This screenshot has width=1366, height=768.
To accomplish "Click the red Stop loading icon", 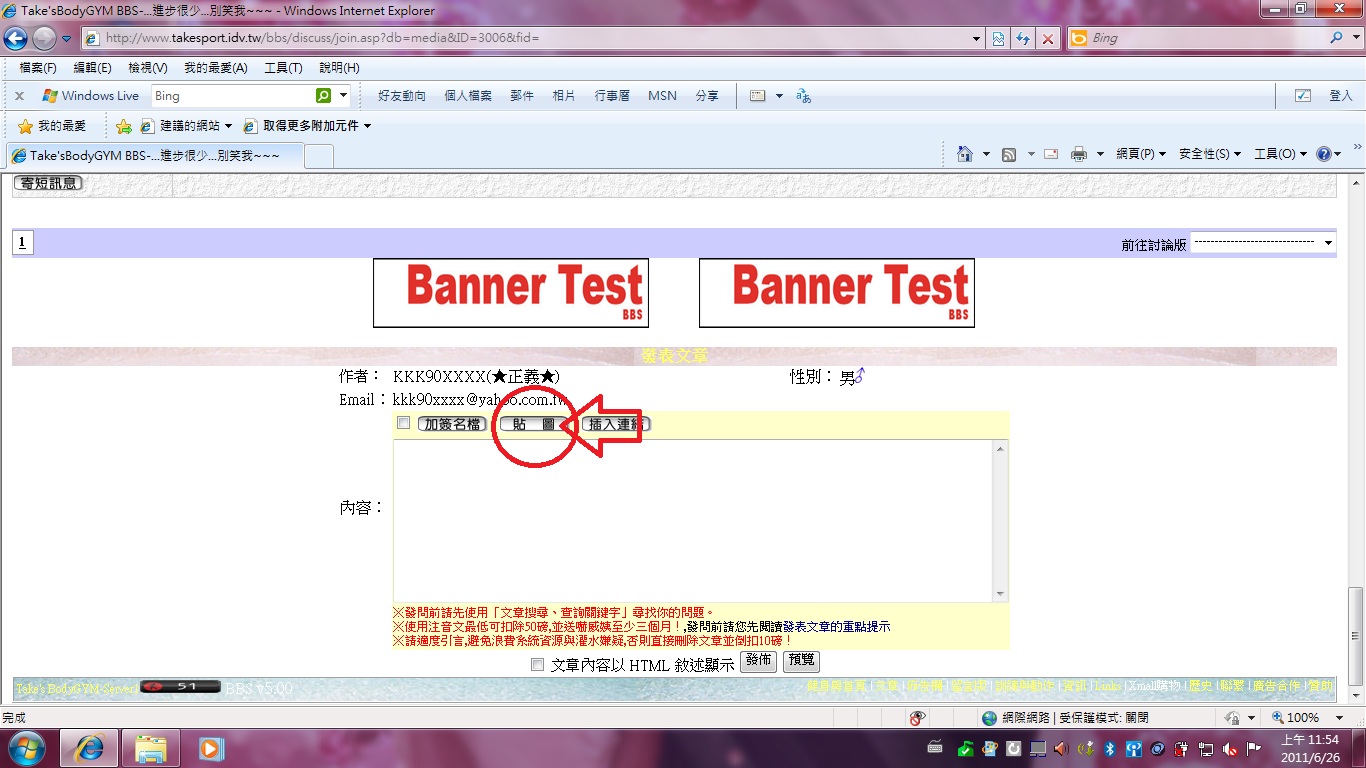I will coord(1047,39).
